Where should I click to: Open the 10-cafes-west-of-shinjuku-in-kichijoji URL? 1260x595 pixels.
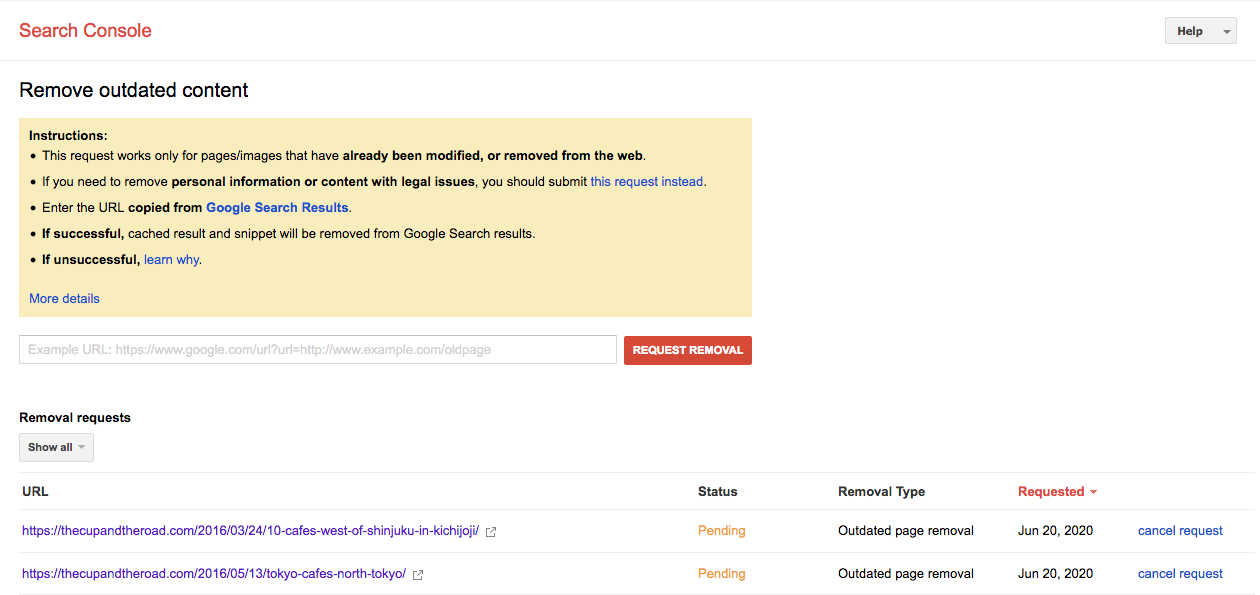pos(250,531)
